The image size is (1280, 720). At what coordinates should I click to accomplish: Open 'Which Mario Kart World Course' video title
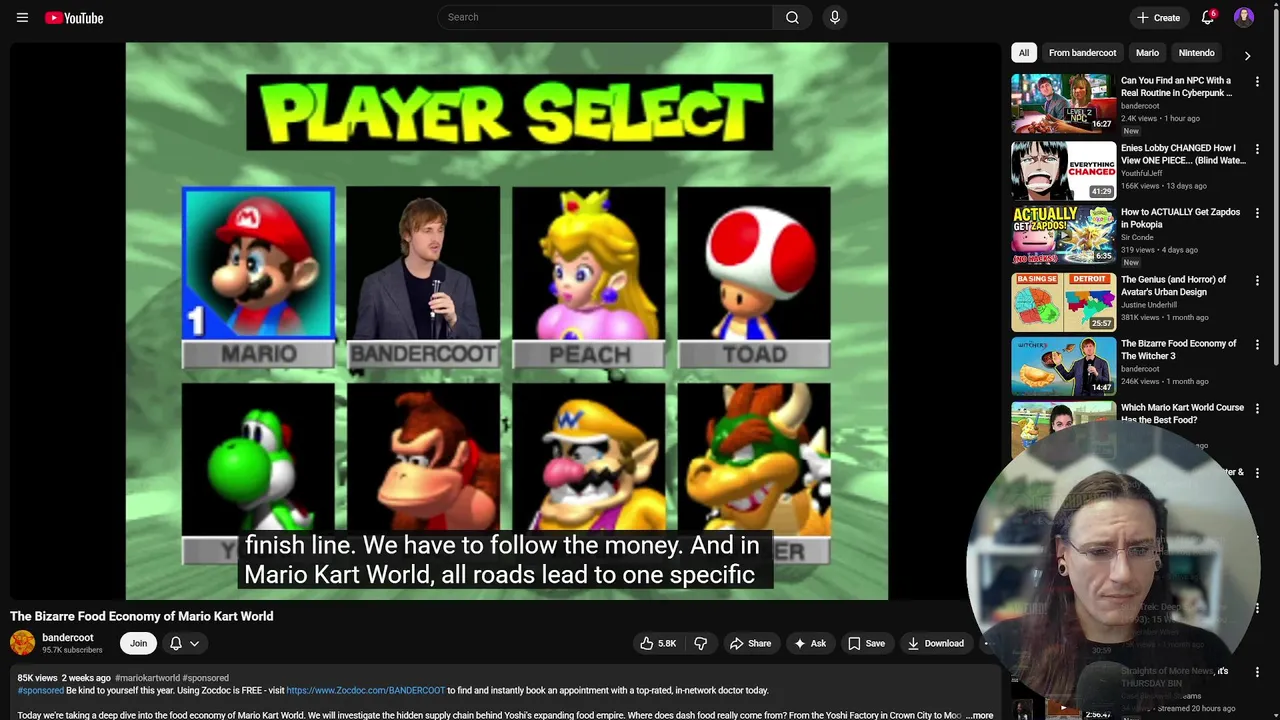click(1182, 414)
